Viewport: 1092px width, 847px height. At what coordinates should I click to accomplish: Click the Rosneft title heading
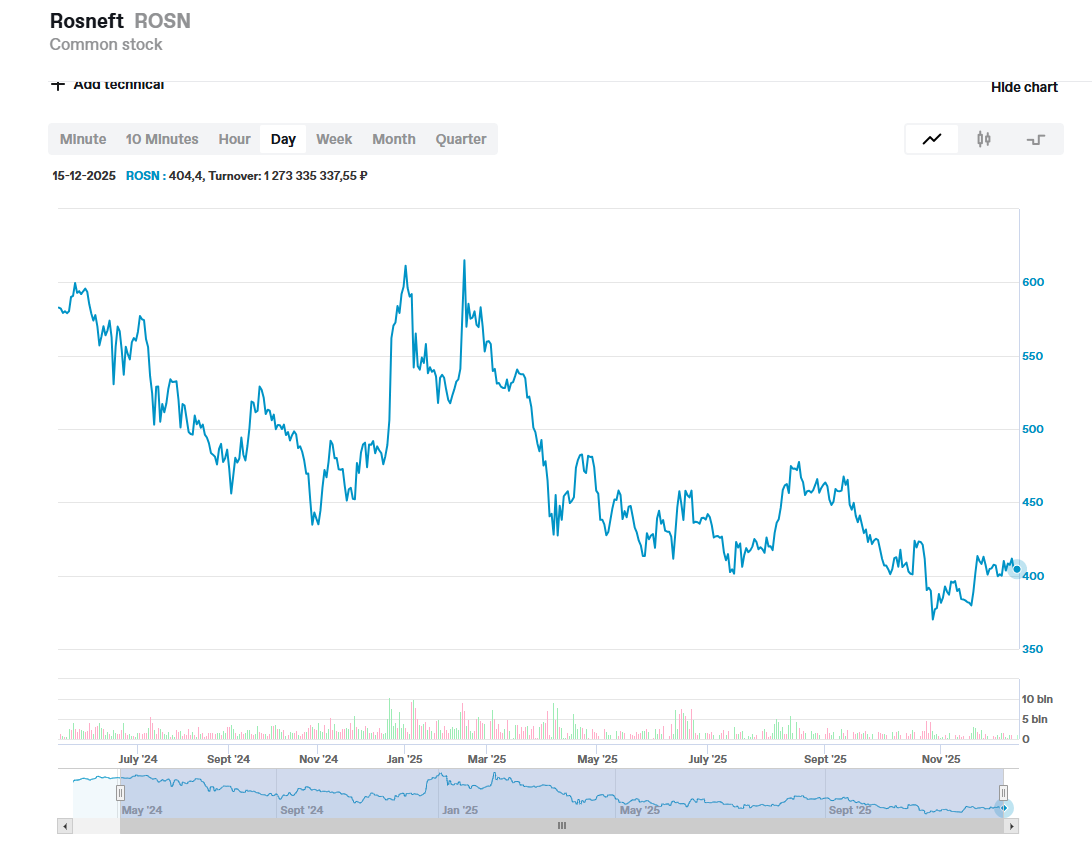pyautogui.click(x=87, y=21)
